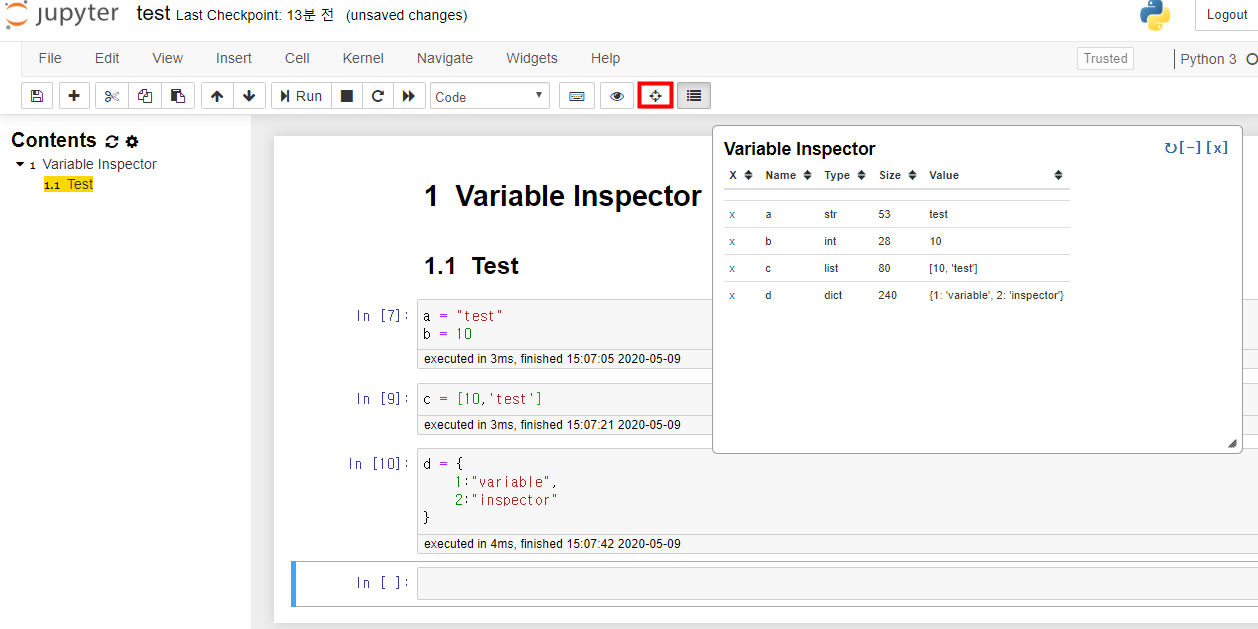Open the Kernel menu
The image size is (1258, 629).
[x=363, y=58]
